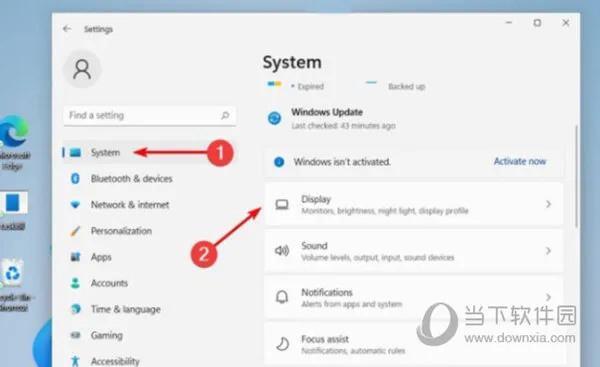Viewport: 600px width, 367px height.
Task: Select System in the sidebar
Action: tap(150, 152)
